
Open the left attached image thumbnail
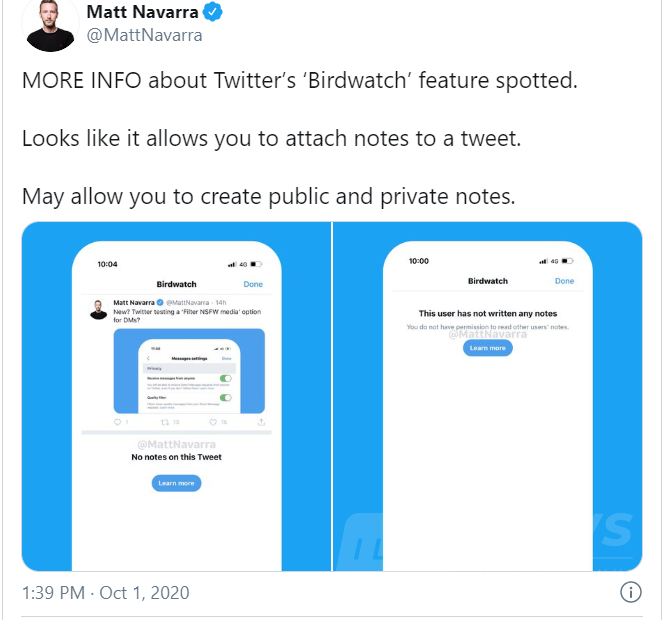pyautogui.click(x=177, y=396)
